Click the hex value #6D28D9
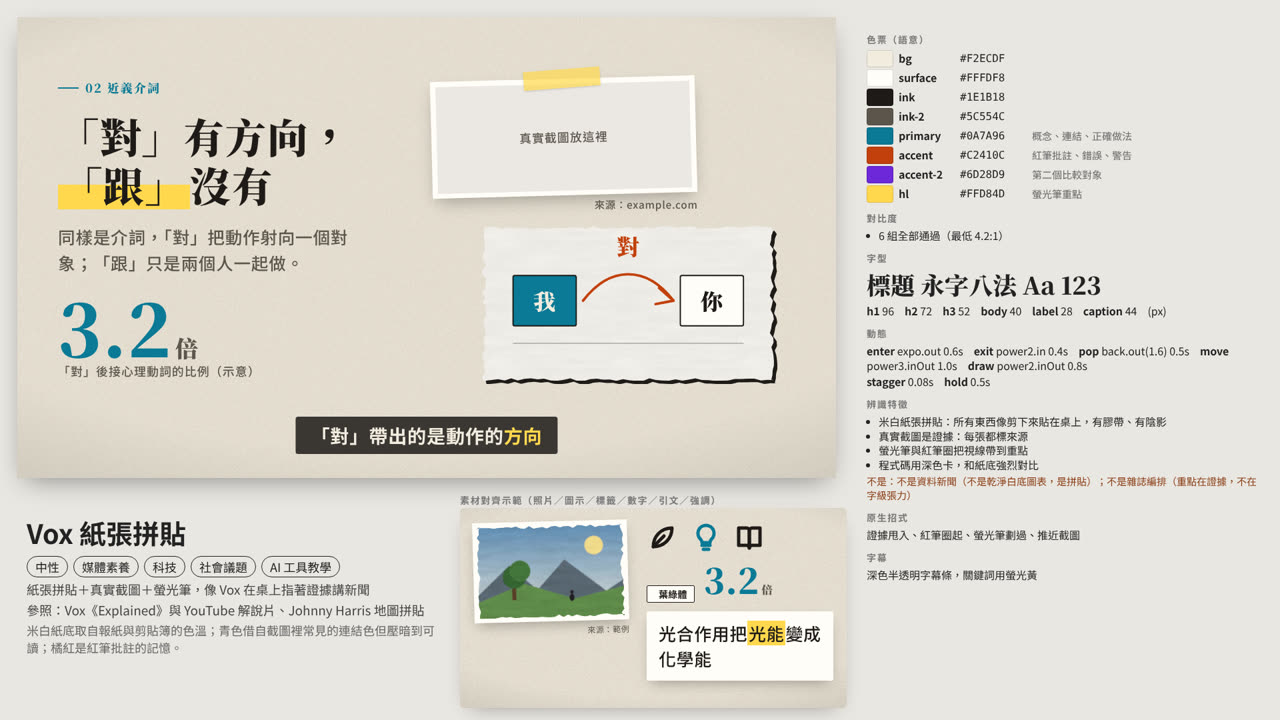The width and height of the screenshot is (1280, 720). point(982,175)
